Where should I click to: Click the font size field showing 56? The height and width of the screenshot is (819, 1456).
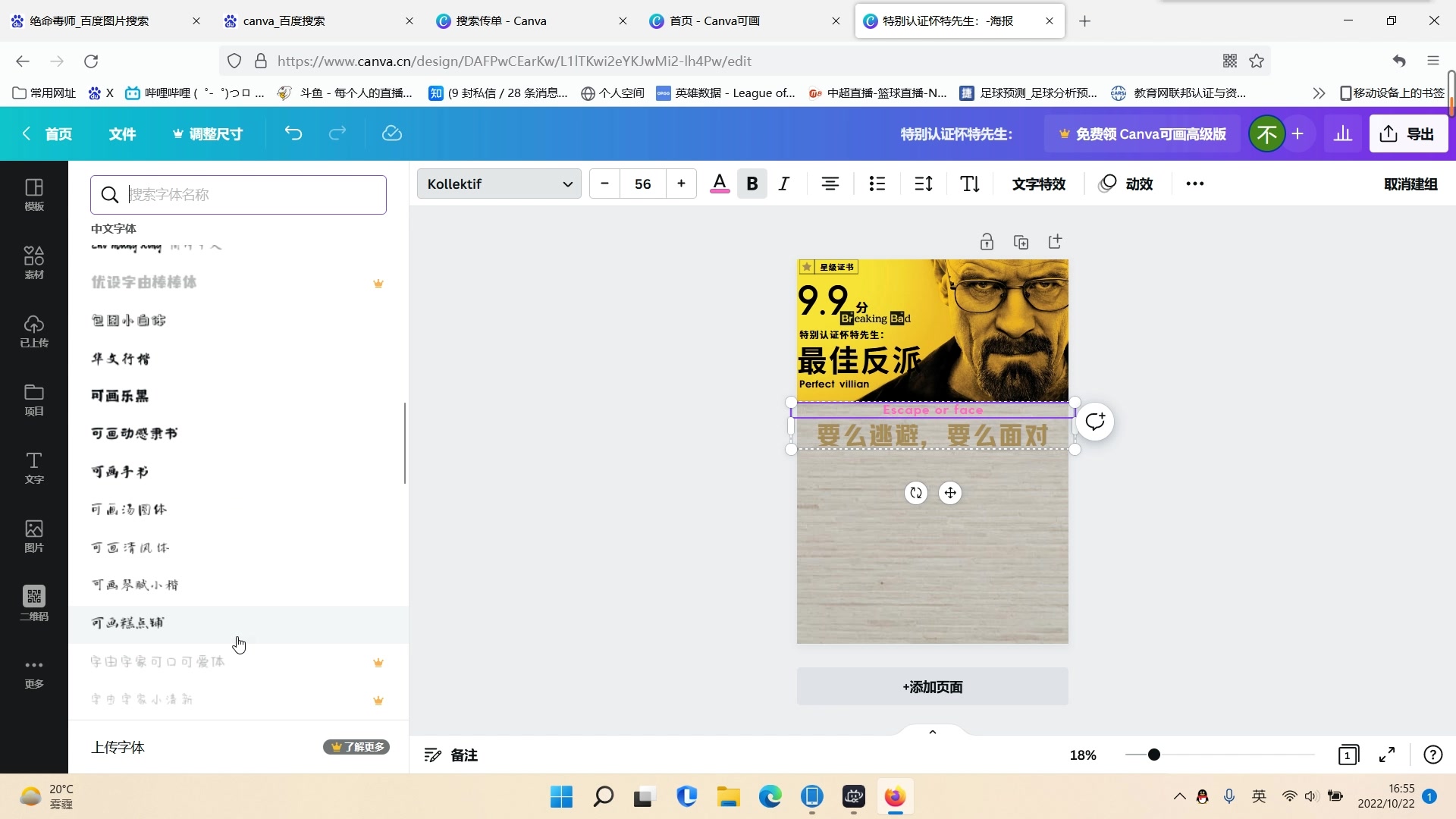coord(643,184)
